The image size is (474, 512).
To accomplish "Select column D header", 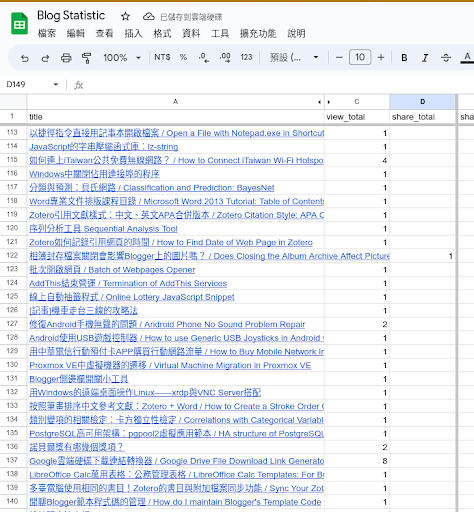I will pyautogui.click(x=422, y=102).
